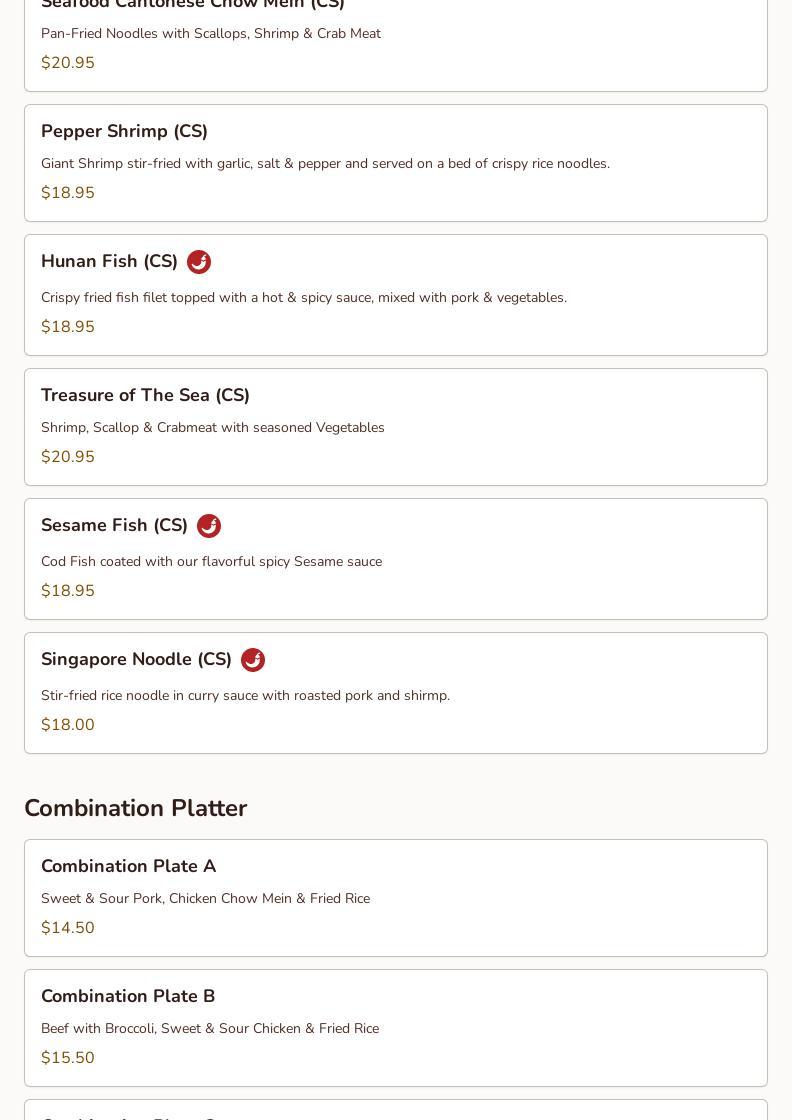Click the Pepper Shrimp giant shrimp description text
The height and width of the screenshot is (1120, 792).
pos(325,163)
